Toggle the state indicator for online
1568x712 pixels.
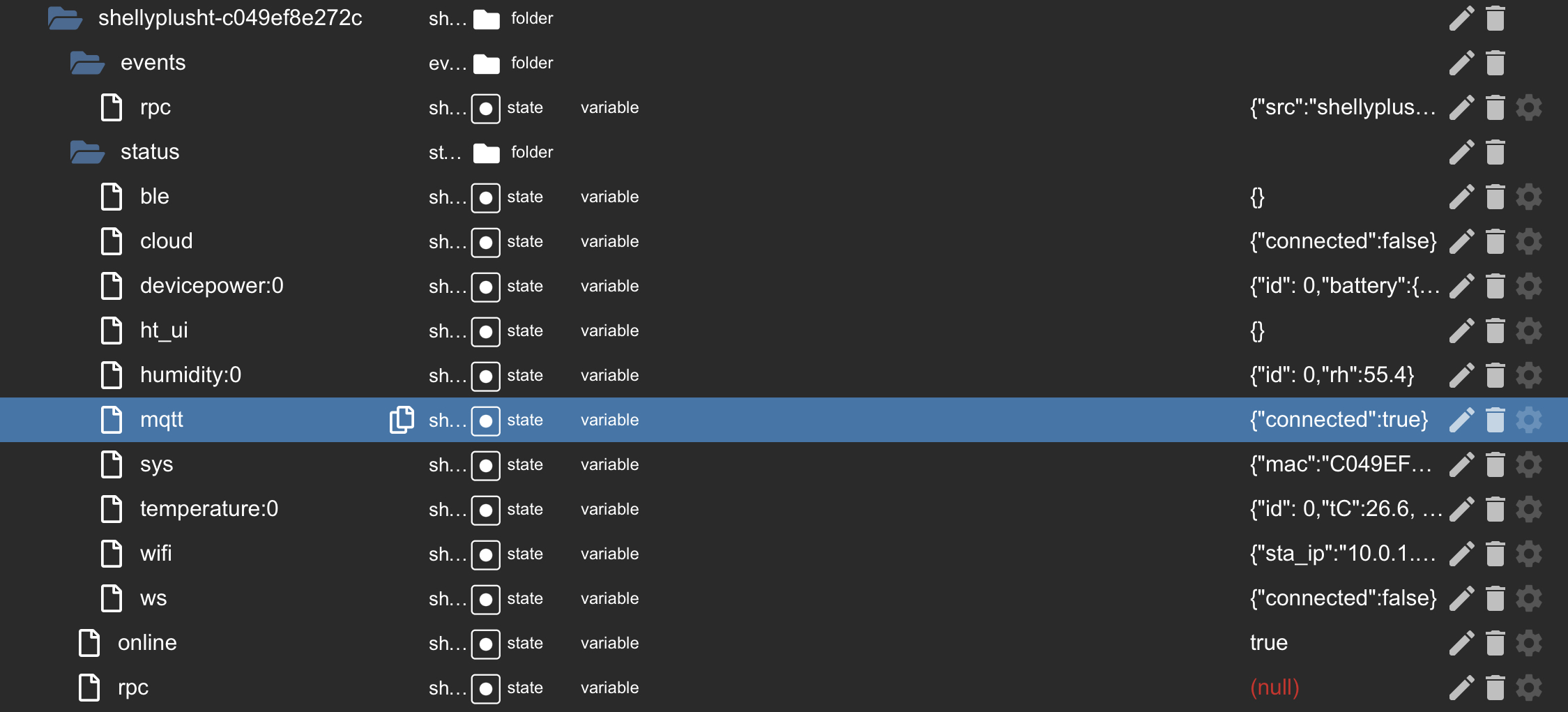[x=485, y=643]
